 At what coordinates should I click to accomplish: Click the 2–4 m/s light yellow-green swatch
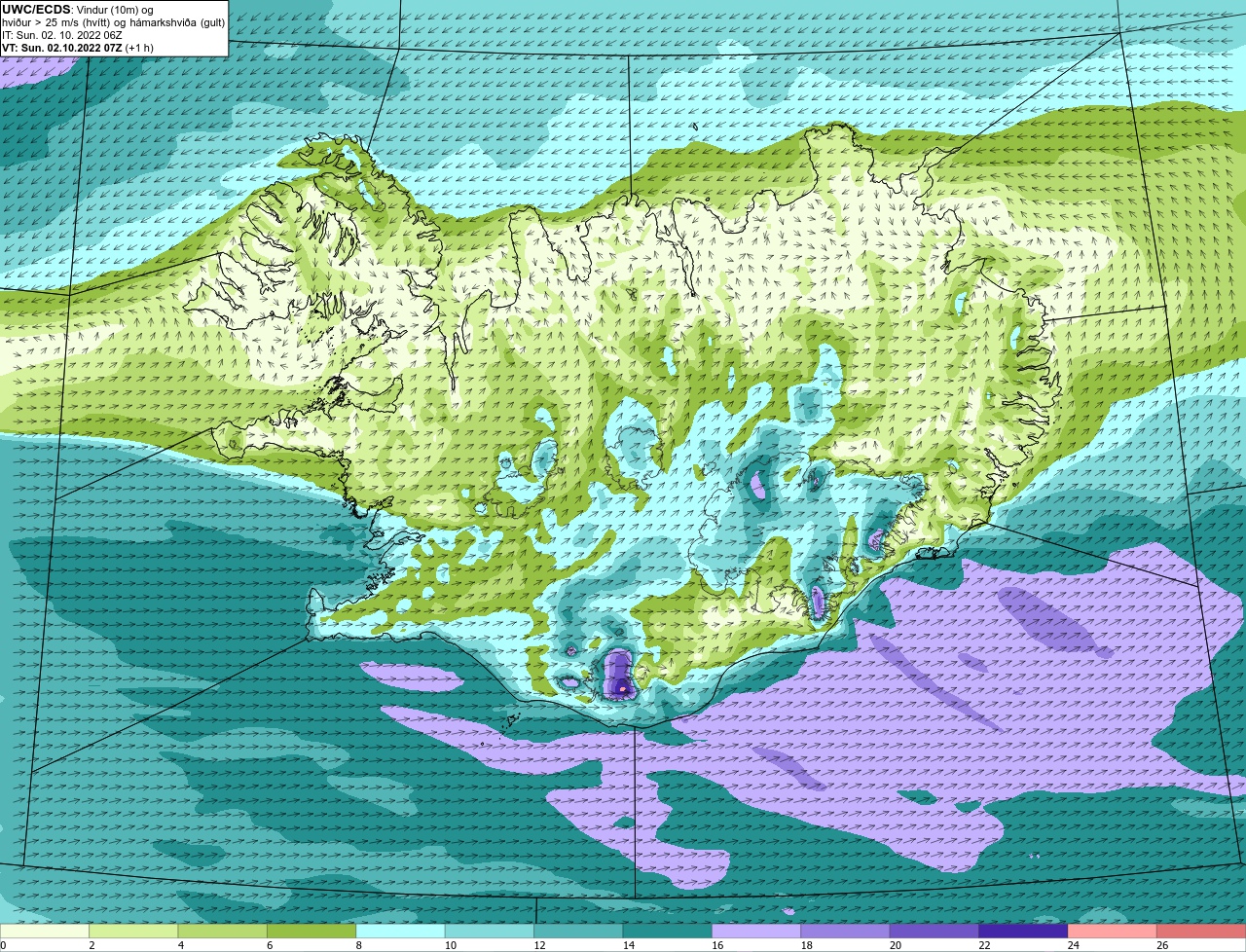point(133,931)
